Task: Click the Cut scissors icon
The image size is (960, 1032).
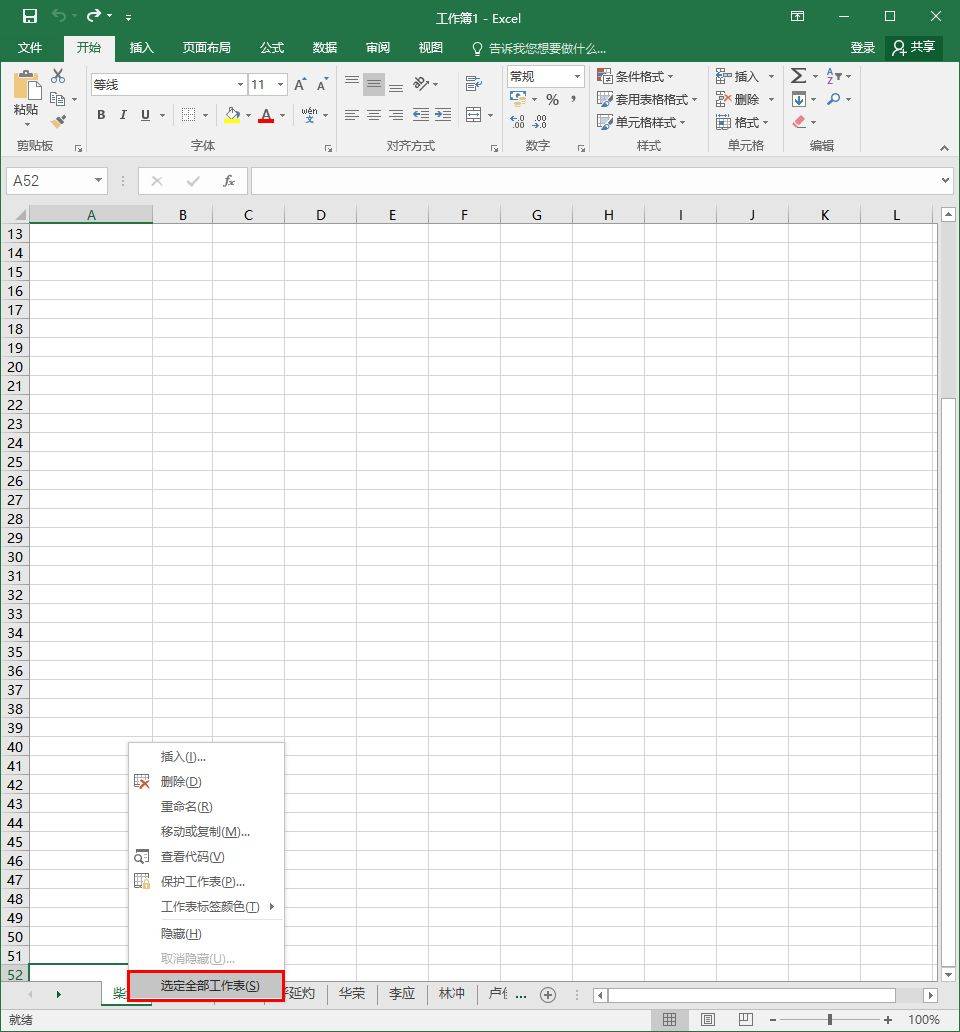Action: [58, 76]
